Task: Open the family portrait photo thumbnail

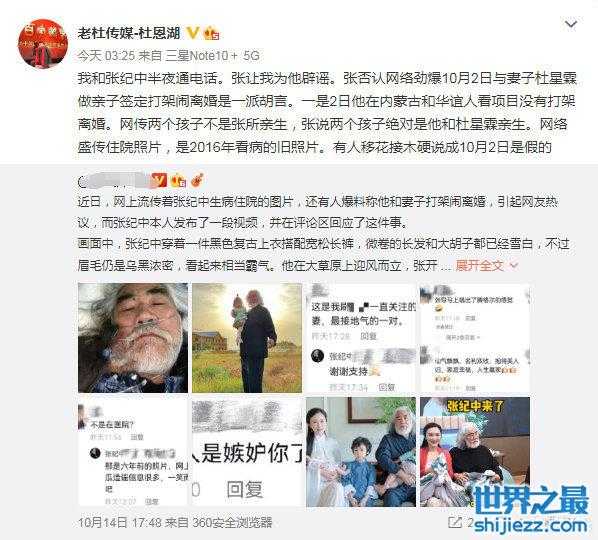Action: [x=361, y=452]
